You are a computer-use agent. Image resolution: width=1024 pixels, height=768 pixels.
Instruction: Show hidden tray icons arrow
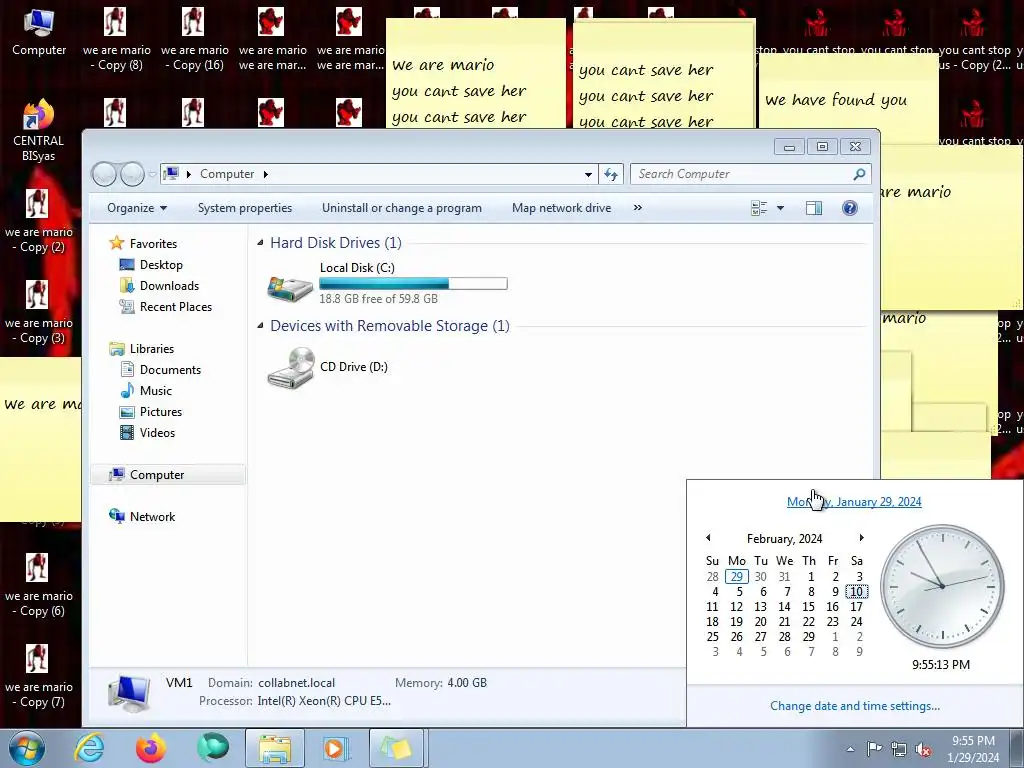(x=850, y=749)
